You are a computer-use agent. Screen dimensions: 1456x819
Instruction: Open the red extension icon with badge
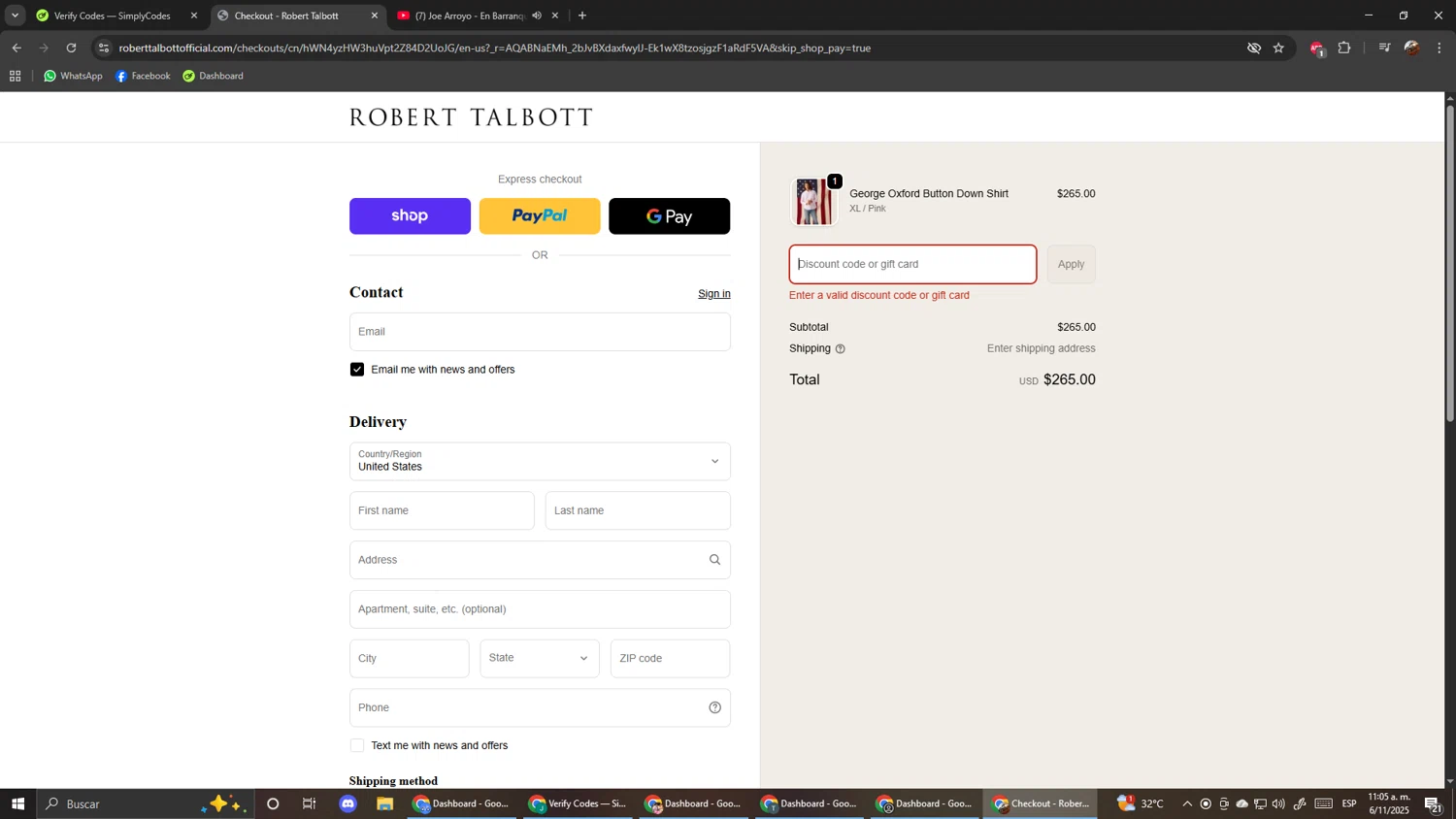tap(1317, 49)
